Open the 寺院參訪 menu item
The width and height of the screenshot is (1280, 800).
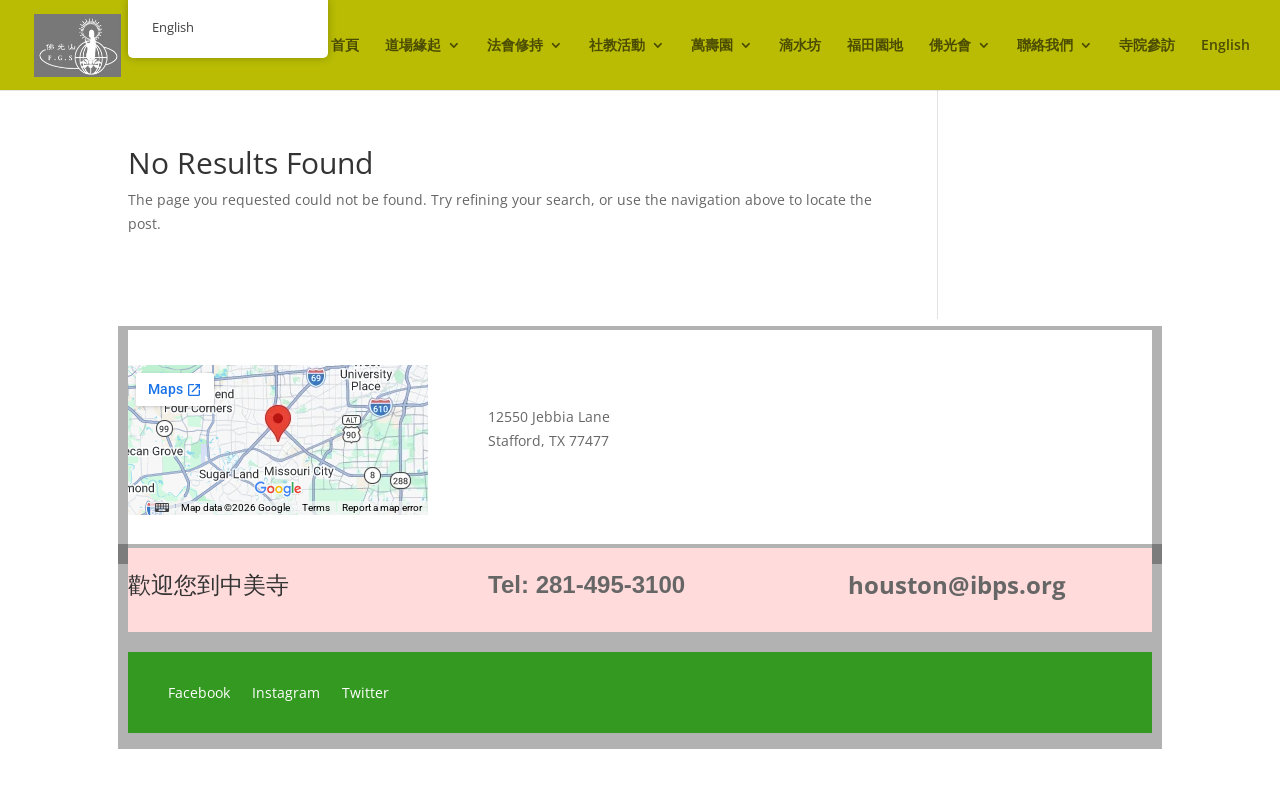[1147, 45]
